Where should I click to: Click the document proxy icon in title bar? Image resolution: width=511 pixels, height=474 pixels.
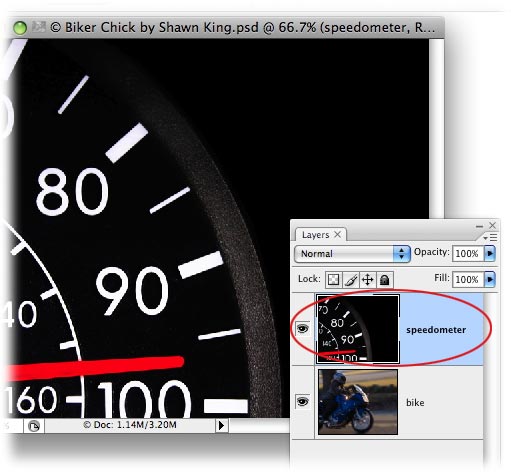(39, 27)
